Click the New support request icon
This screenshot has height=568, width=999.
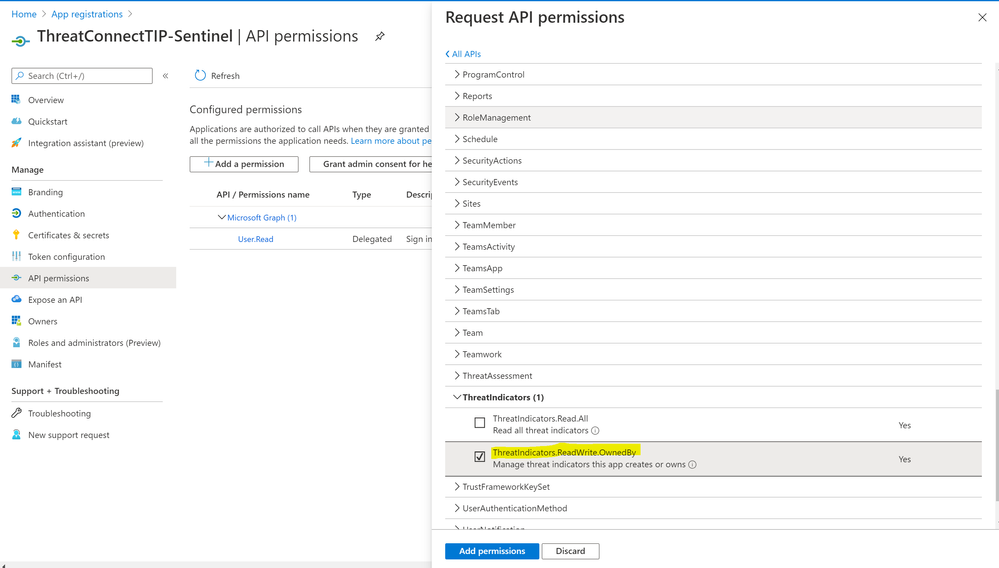pyautogui.click(x=16, y=434)
